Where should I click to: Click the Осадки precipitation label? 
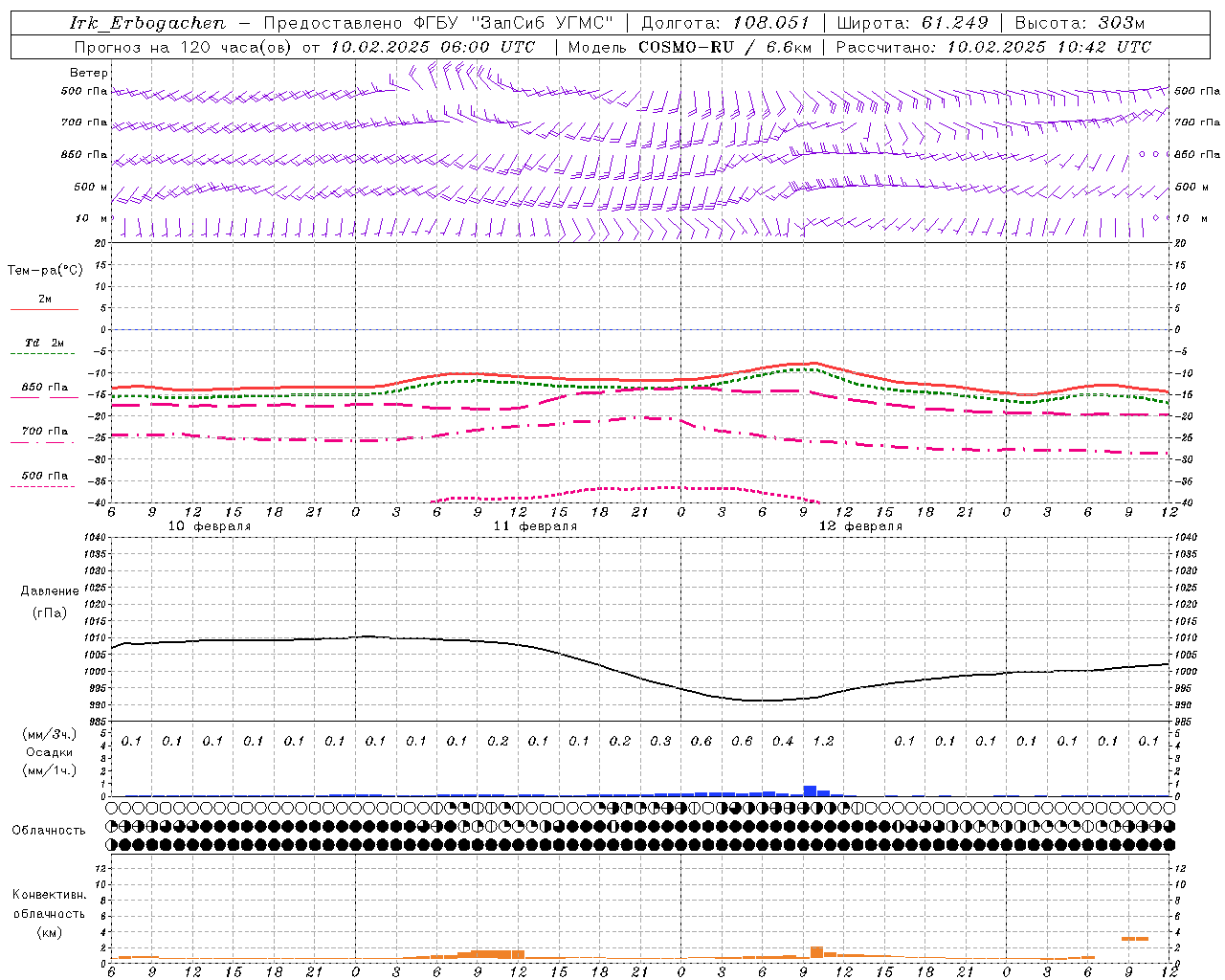pos(50,752)
